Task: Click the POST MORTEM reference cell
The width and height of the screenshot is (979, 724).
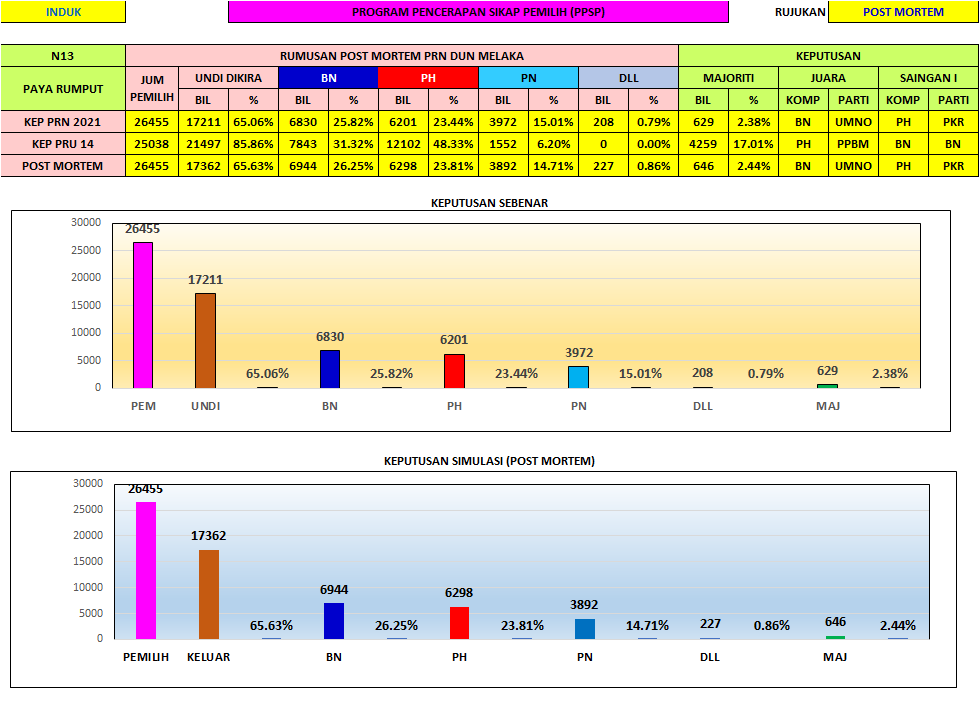Action: tap(903, 12)
